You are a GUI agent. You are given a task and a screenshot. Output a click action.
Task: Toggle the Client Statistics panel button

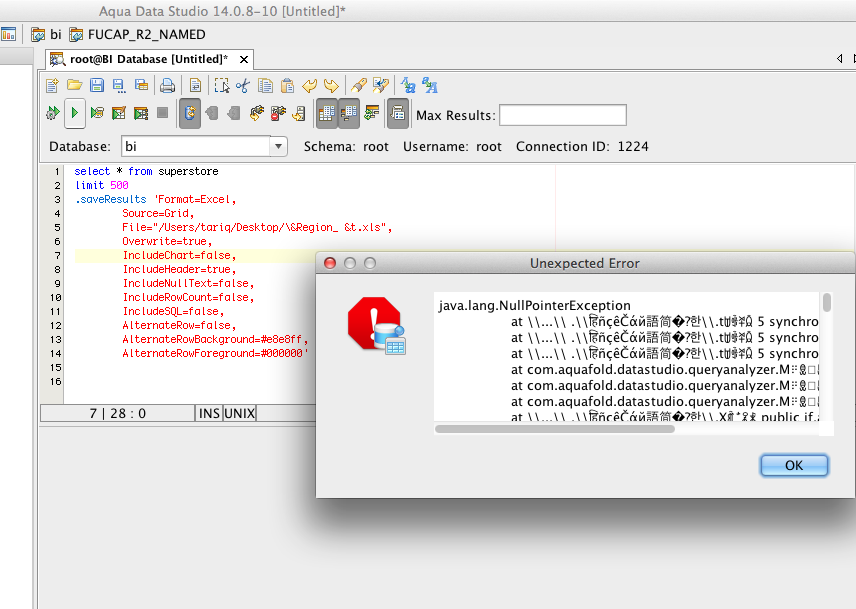click(398, 113)
